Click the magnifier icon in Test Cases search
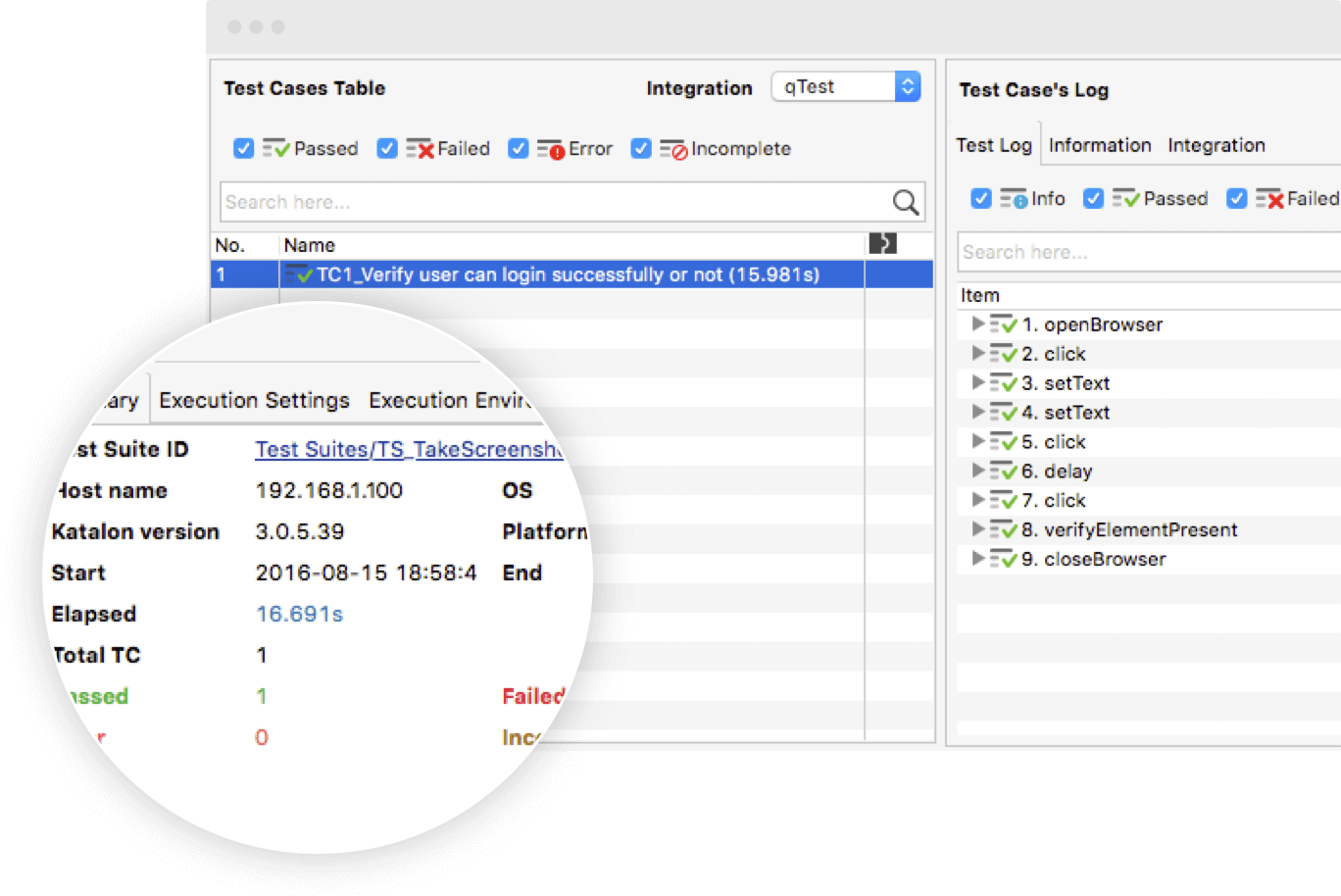The image size is (1341, 896). [906, 202]
